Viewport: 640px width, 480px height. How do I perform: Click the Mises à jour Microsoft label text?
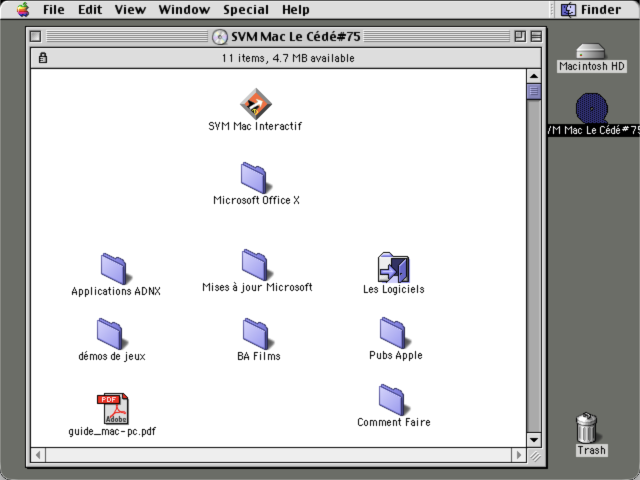pos(257,287)
